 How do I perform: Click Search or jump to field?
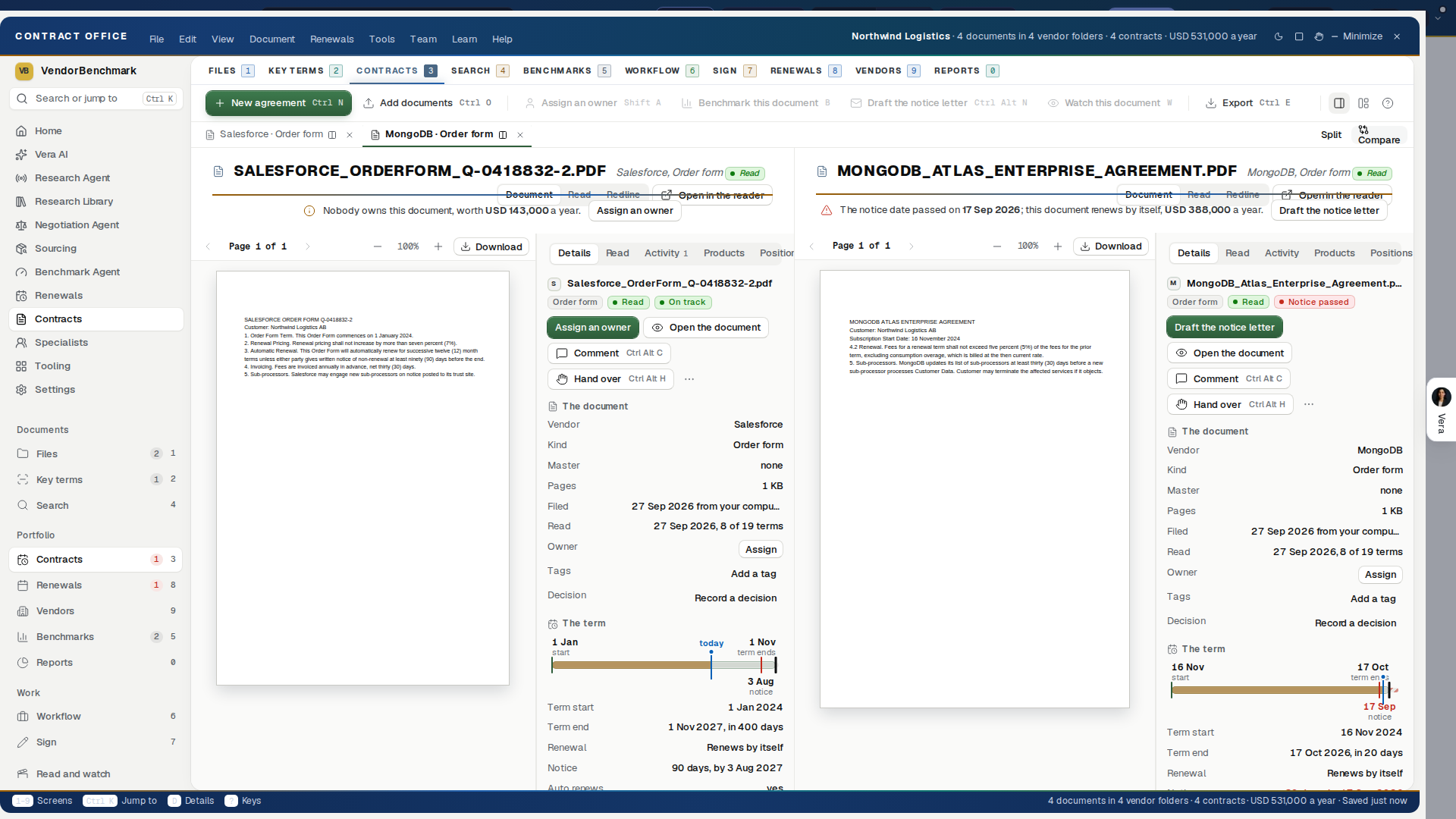click(96, 99)
